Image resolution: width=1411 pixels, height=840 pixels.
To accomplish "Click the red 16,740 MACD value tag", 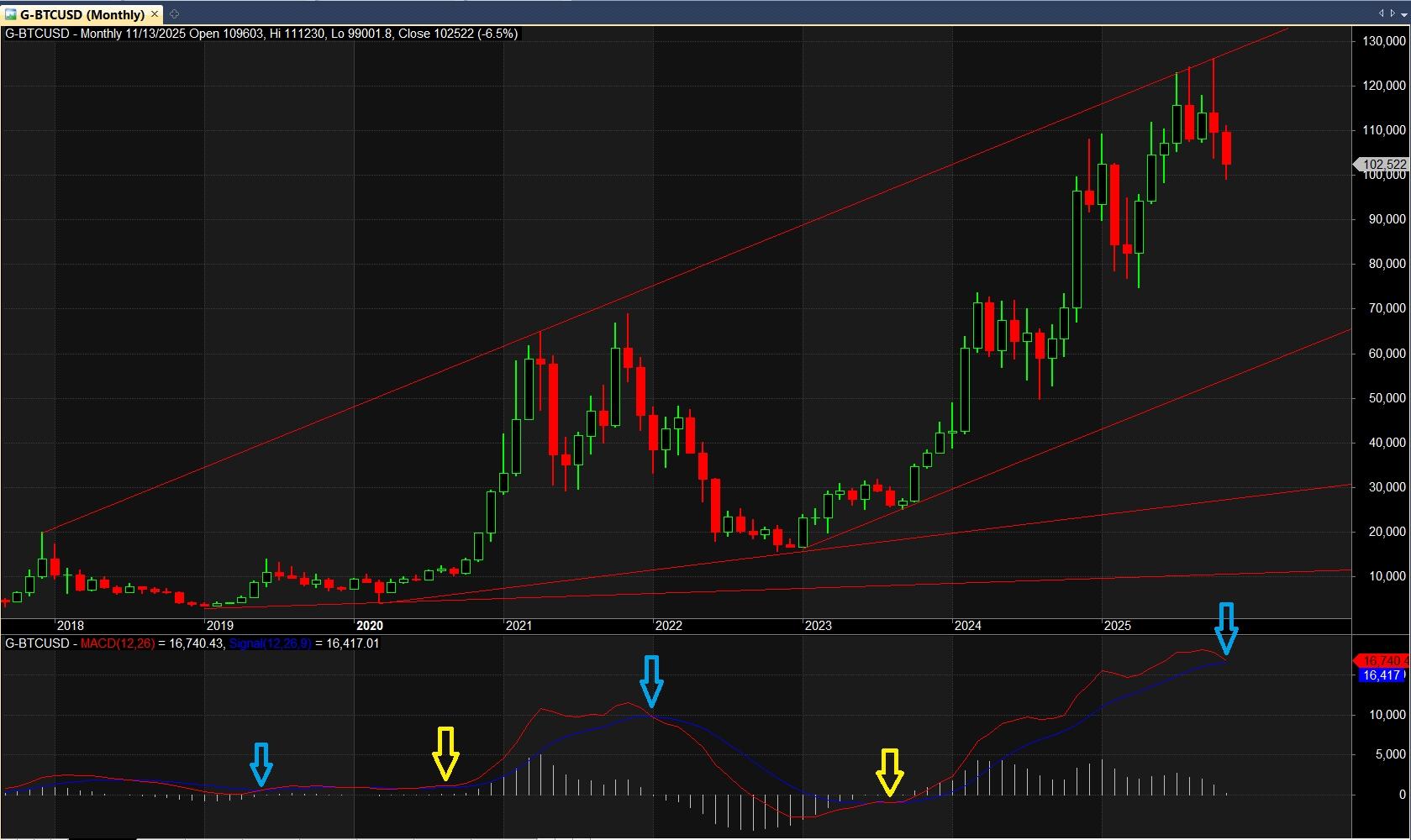I will point(1382,661).
